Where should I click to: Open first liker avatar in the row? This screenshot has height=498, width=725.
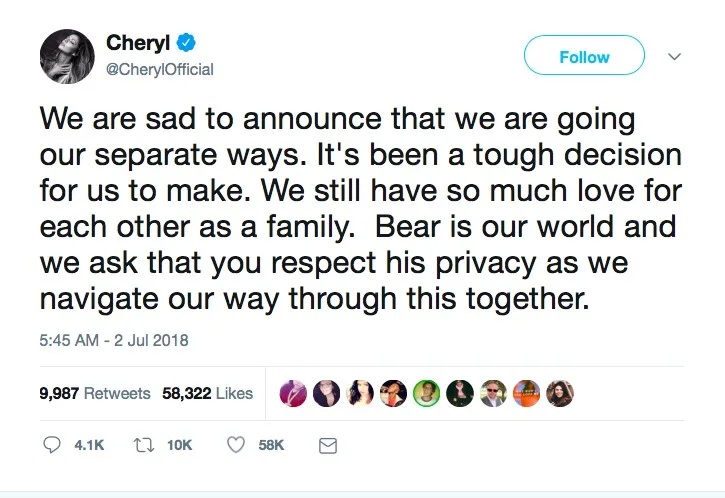click(x=293, y=393)
